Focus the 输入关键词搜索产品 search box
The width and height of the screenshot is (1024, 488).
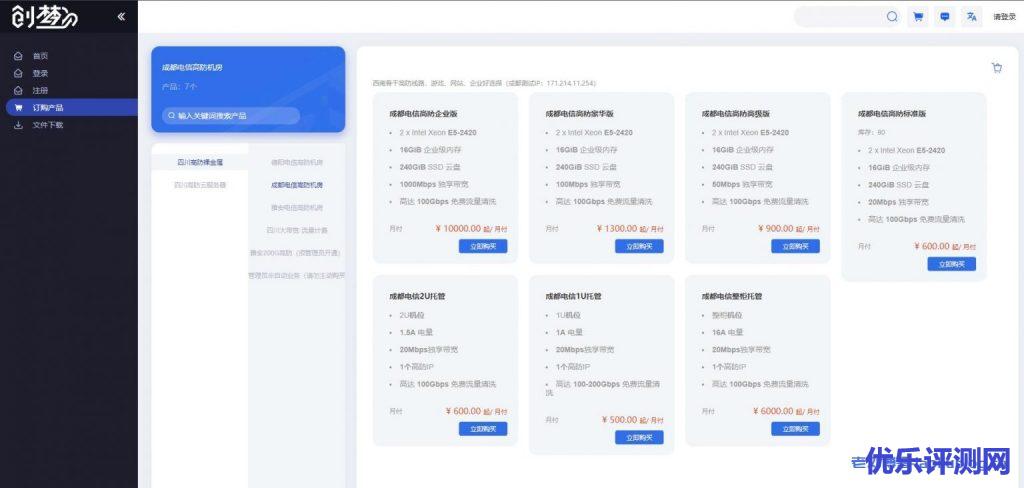click(x=231, y=116)
